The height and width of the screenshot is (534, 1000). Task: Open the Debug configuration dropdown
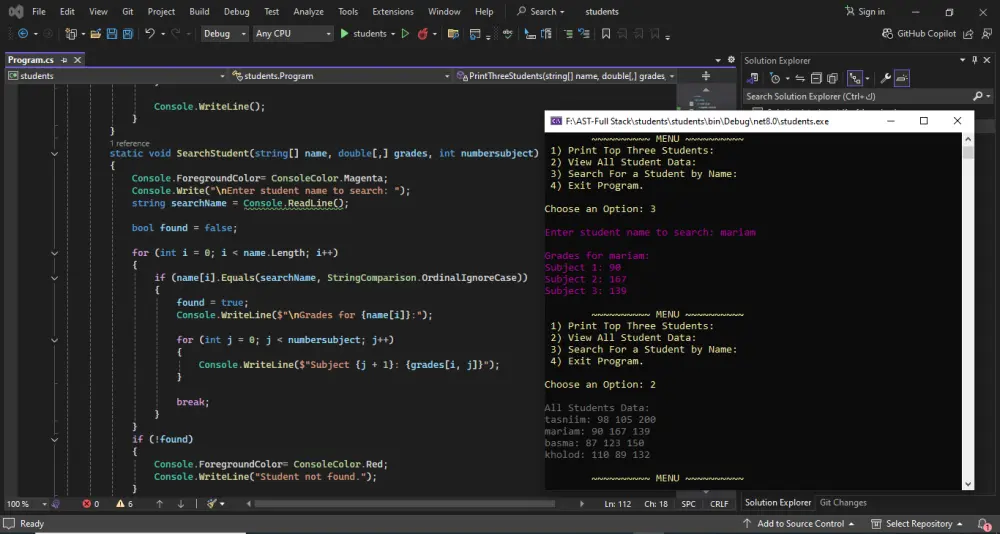click(224, 34)
